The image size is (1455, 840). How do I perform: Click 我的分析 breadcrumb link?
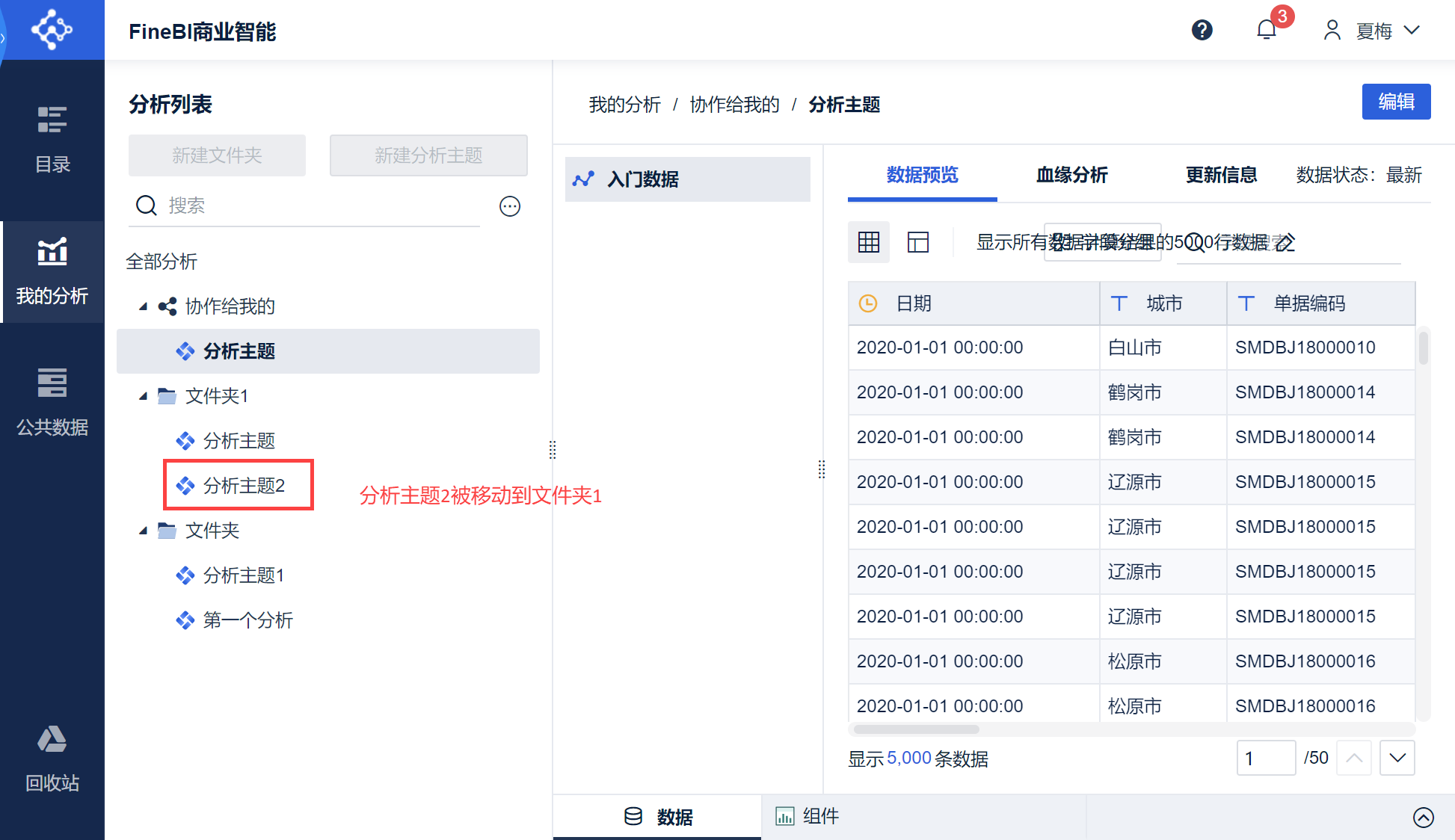(624, 105)
